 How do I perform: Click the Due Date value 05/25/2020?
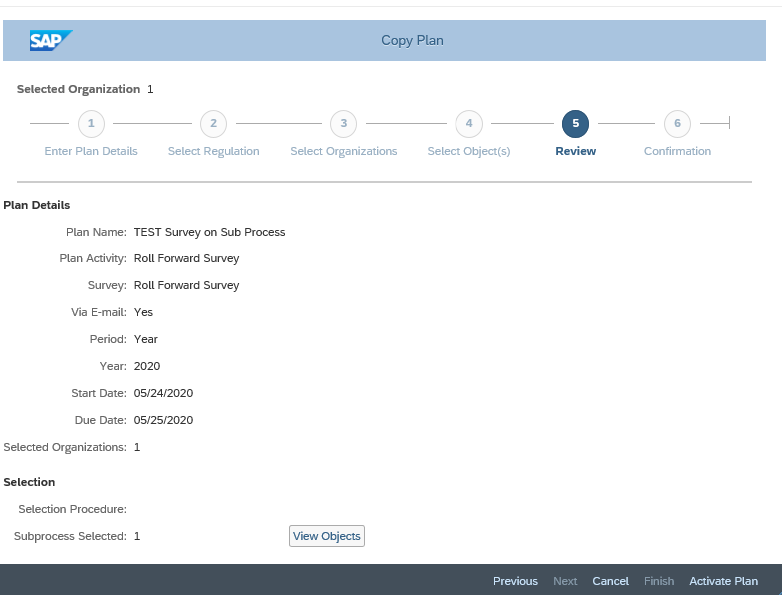163,420
